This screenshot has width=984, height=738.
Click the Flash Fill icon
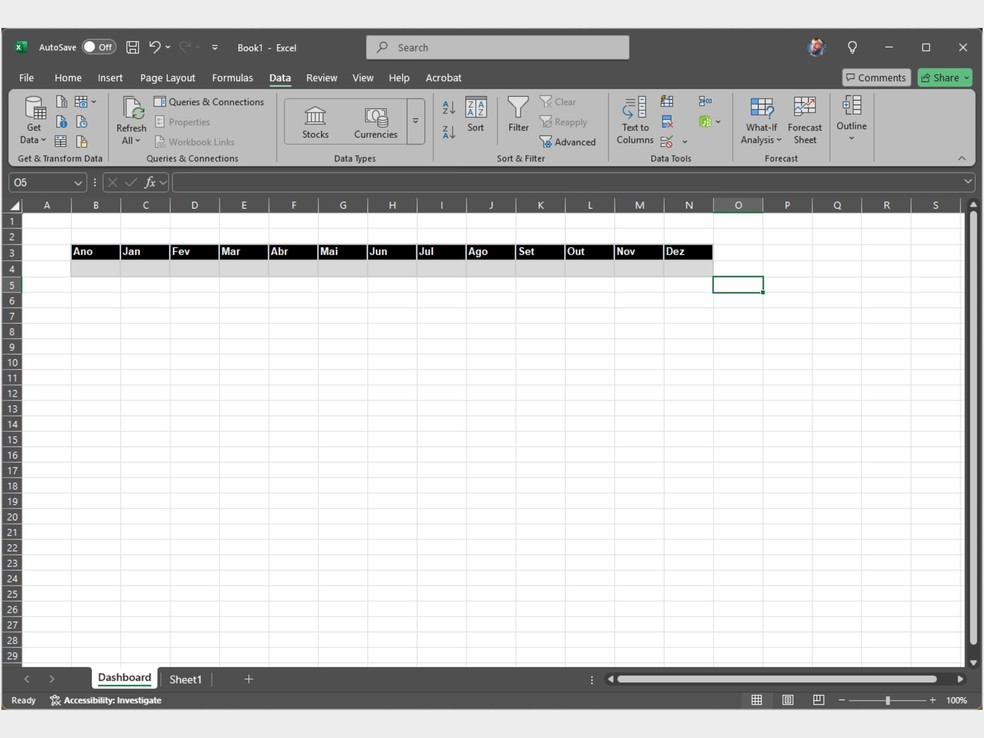[x=667, y=102]
